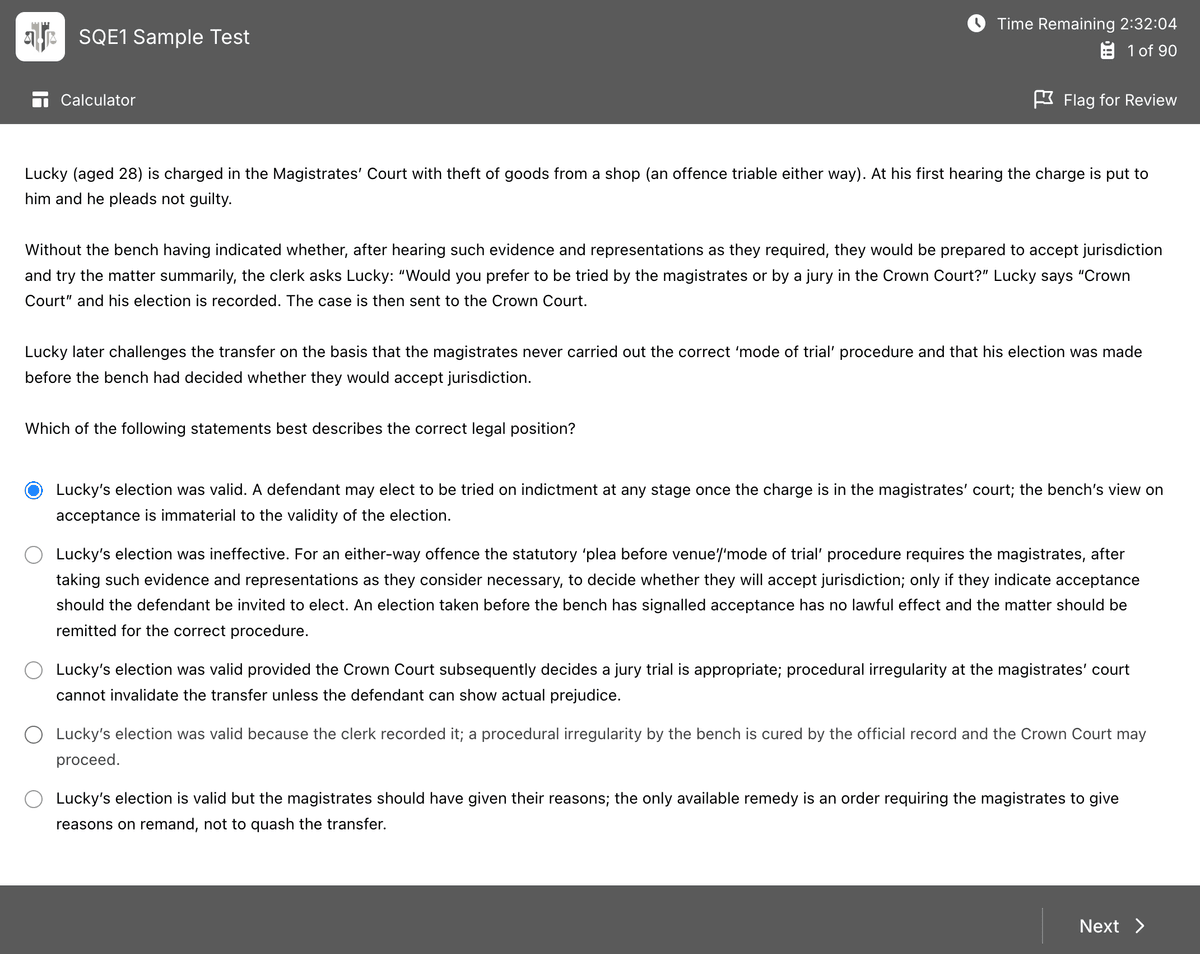The width and height of the screenshot is (1200, 954).
Task: Click the paragraph starting 'Lucky later challenges'
Action: click(x=583, y=365)
